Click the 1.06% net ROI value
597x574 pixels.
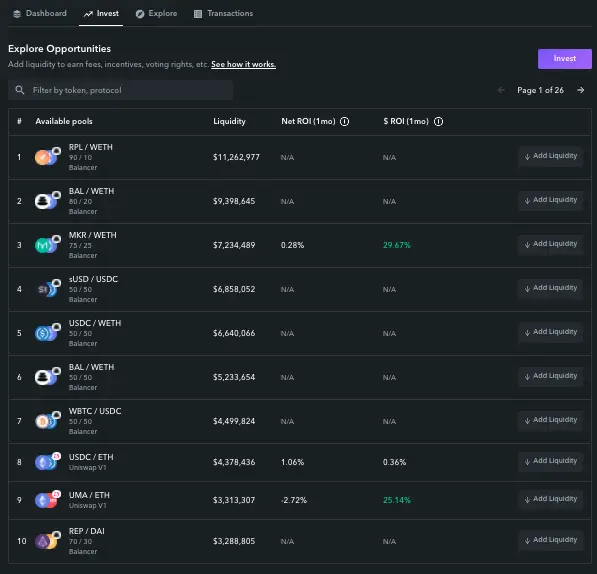(292, 462)
